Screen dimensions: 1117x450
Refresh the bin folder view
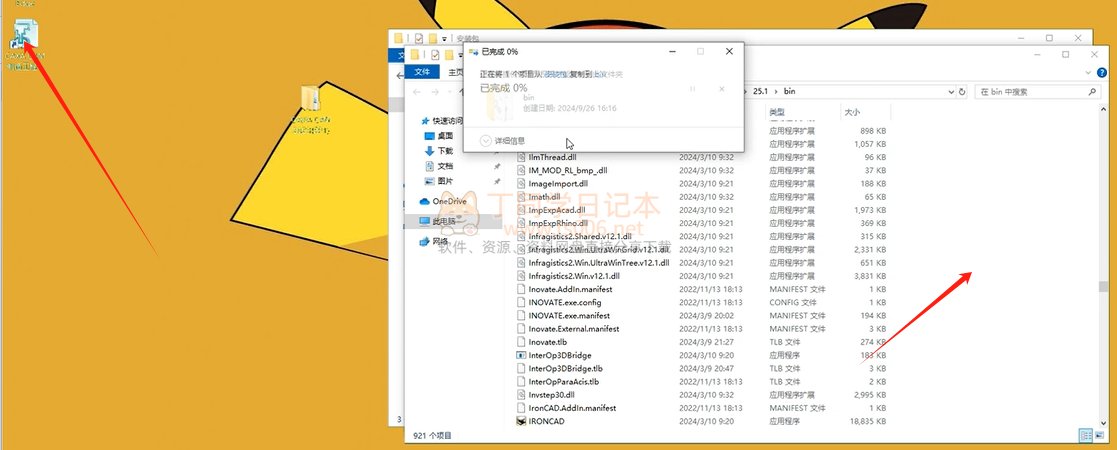(962, 92)
